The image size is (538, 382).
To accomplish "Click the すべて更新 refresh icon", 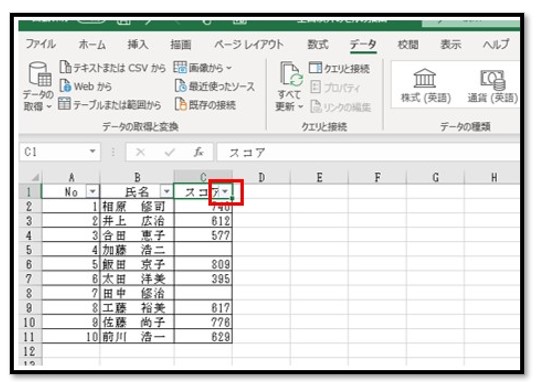I will pyautogui.click(x=291, y=73).
